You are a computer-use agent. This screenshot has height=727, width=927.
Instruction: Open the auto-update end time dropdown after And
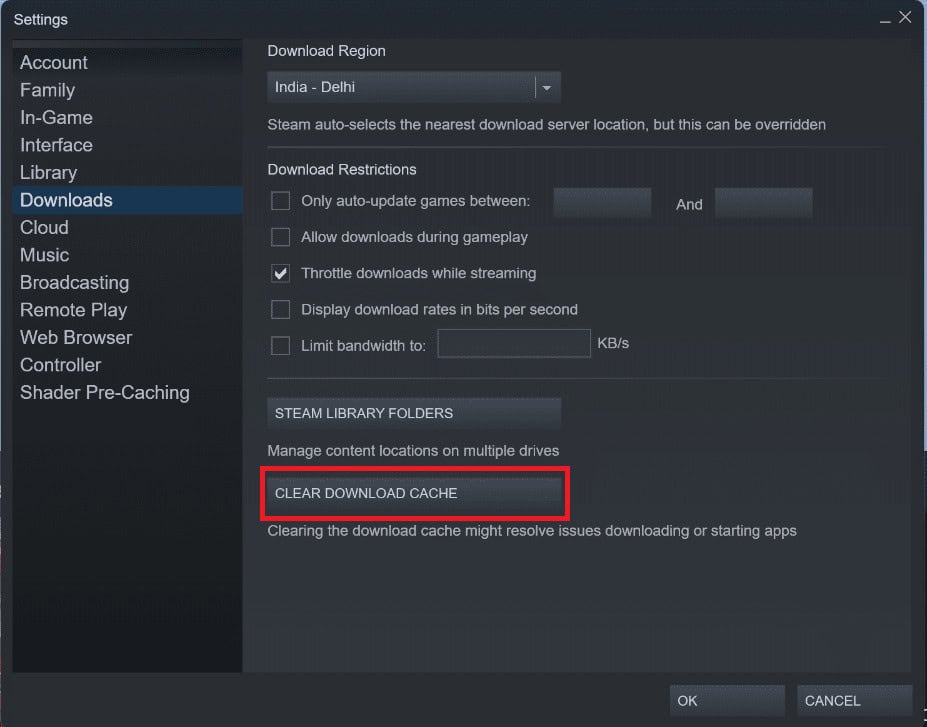[763, 203]
